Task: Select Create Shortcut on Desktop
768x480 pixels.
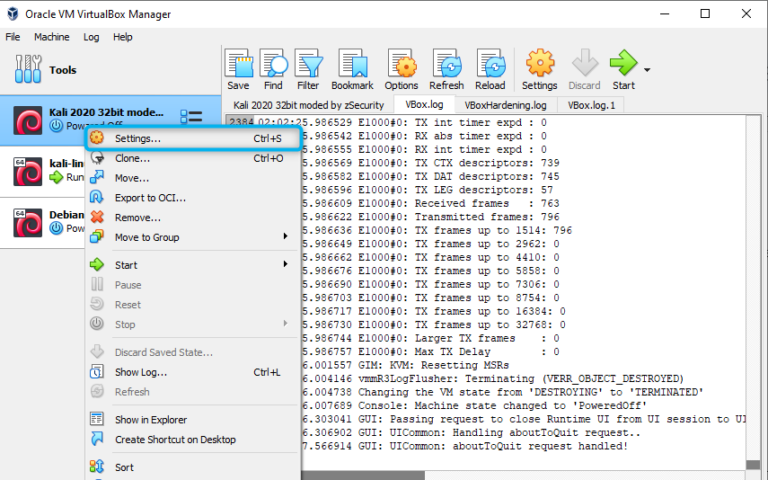Action: coord(175,439)
